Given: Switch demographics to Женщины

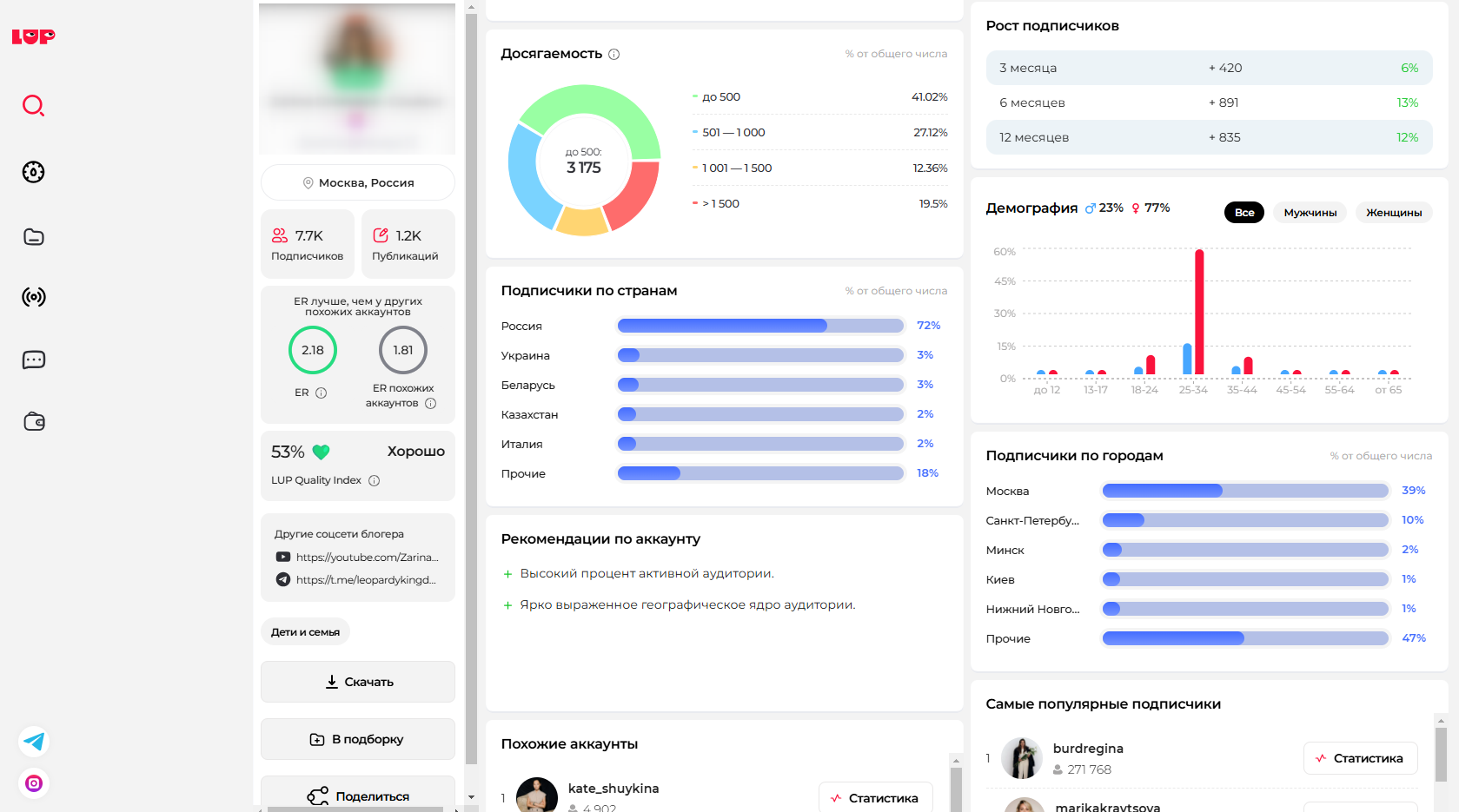Looking at the screenshot, I should [x=1393, y=213].
